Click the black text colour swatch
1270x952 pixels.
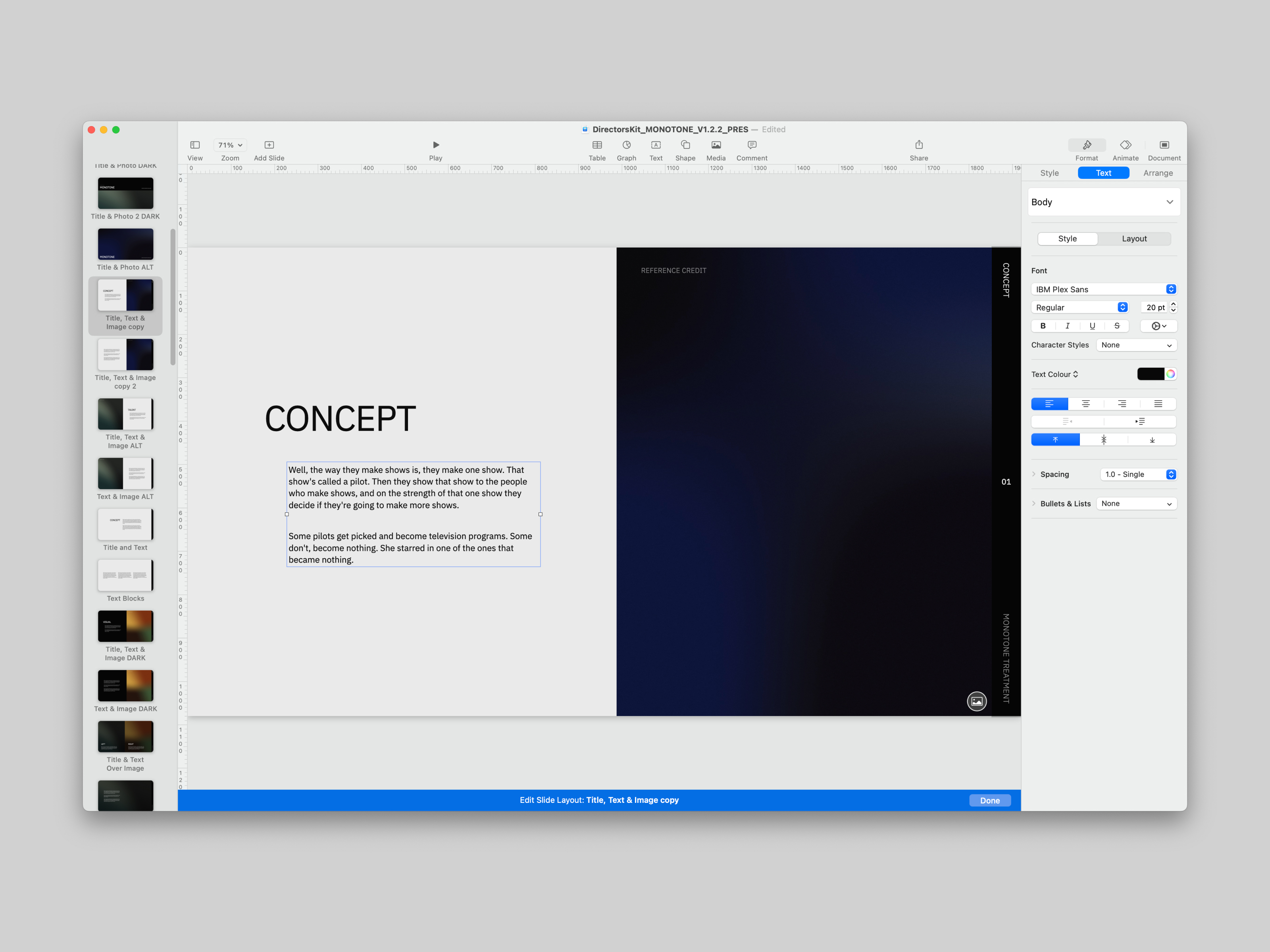point(1151,374)
